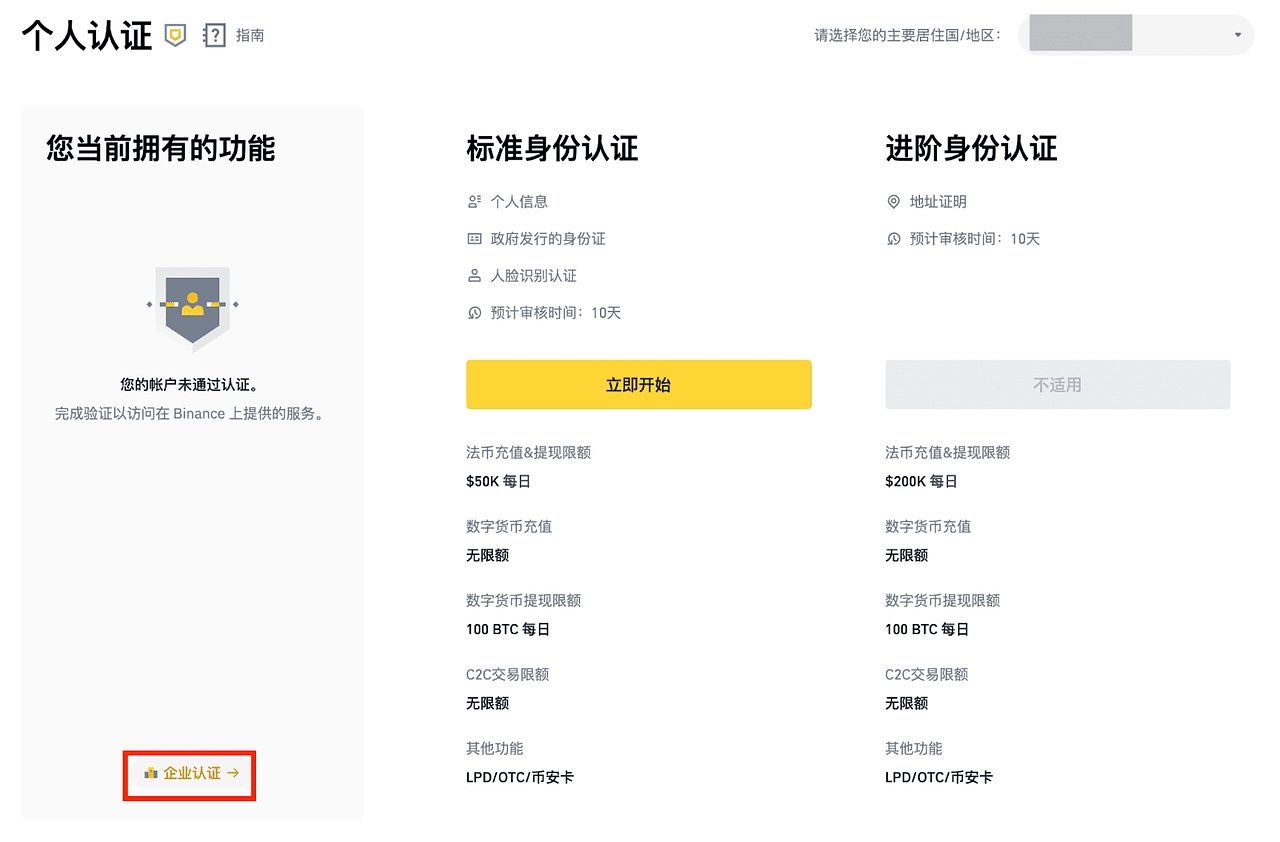Click the 标准身份认证 heading
The height and width of the screenshot is (842, 1280).
point(552,149)
